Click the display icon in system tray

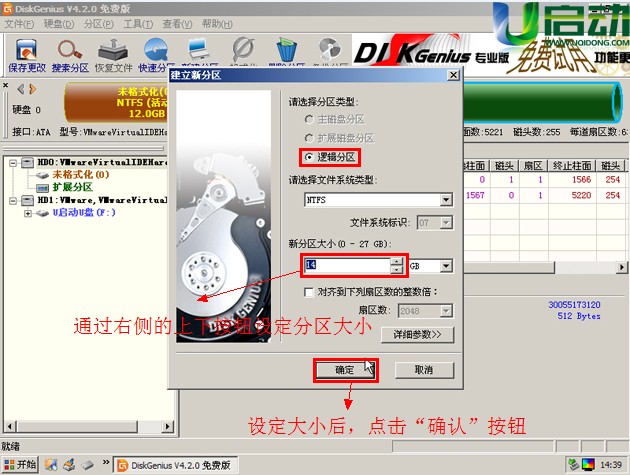[x=588, y=465]
